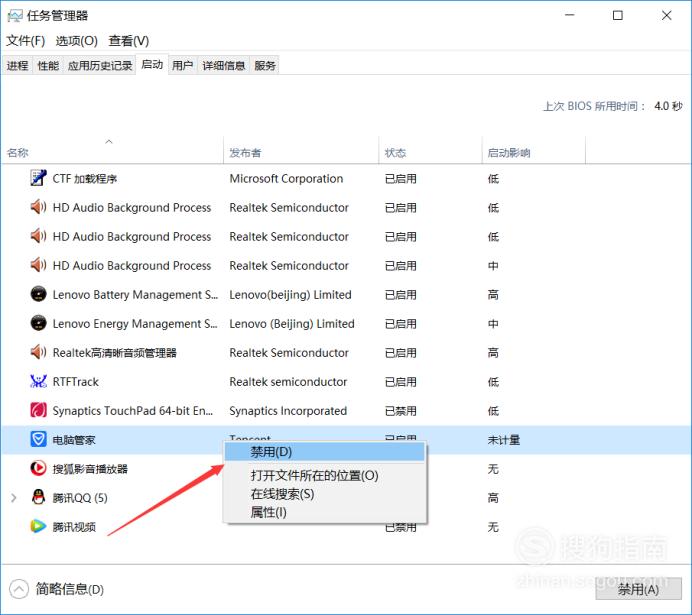Choose 在线搜索(S) in context menu
The image size is (692, 615).
tap(325, 494)
